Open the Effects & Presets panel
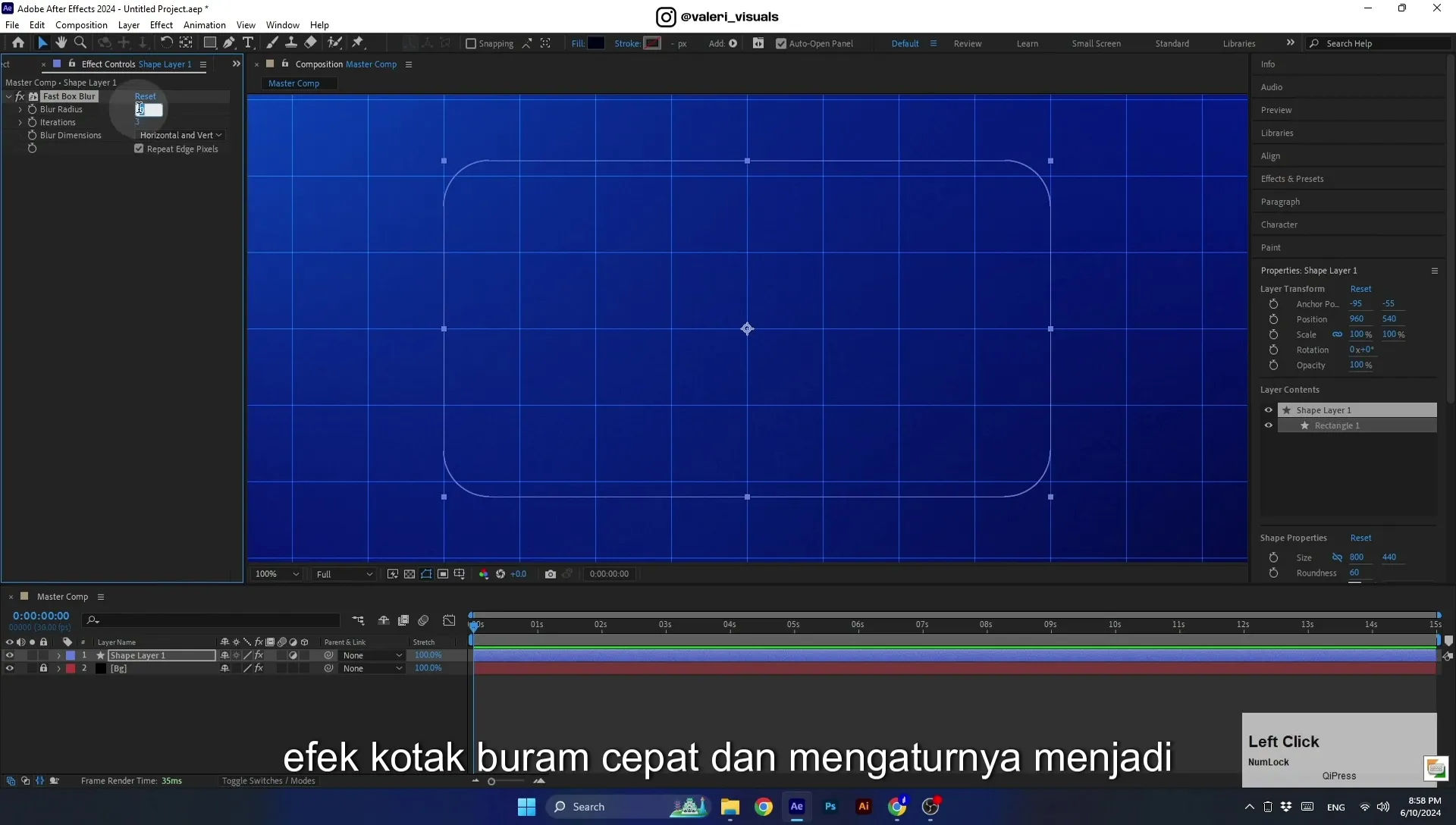The width and height of the screenshot is (1456, 825). pos(1292,179)
